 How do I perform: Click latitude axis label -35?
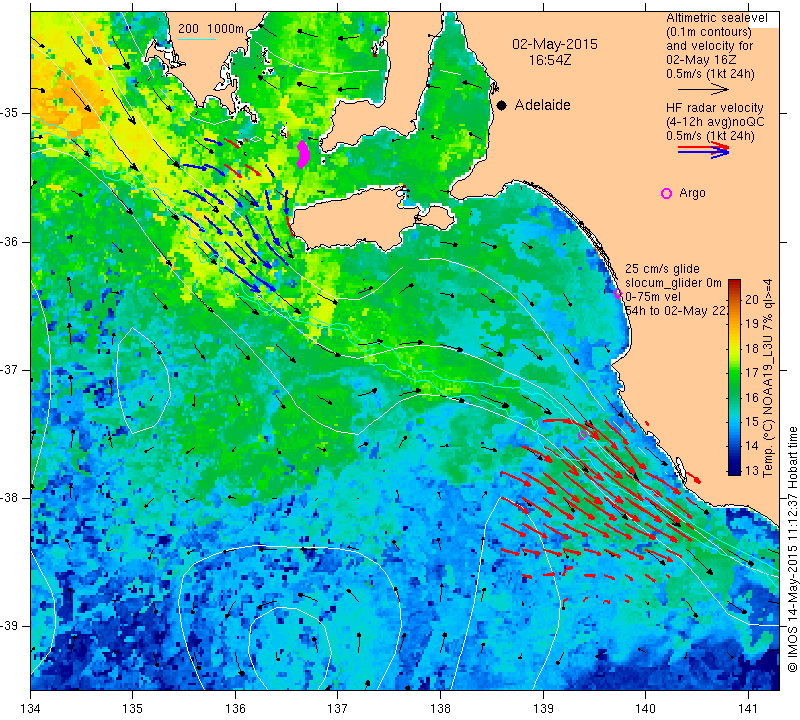tap(11, 113)
